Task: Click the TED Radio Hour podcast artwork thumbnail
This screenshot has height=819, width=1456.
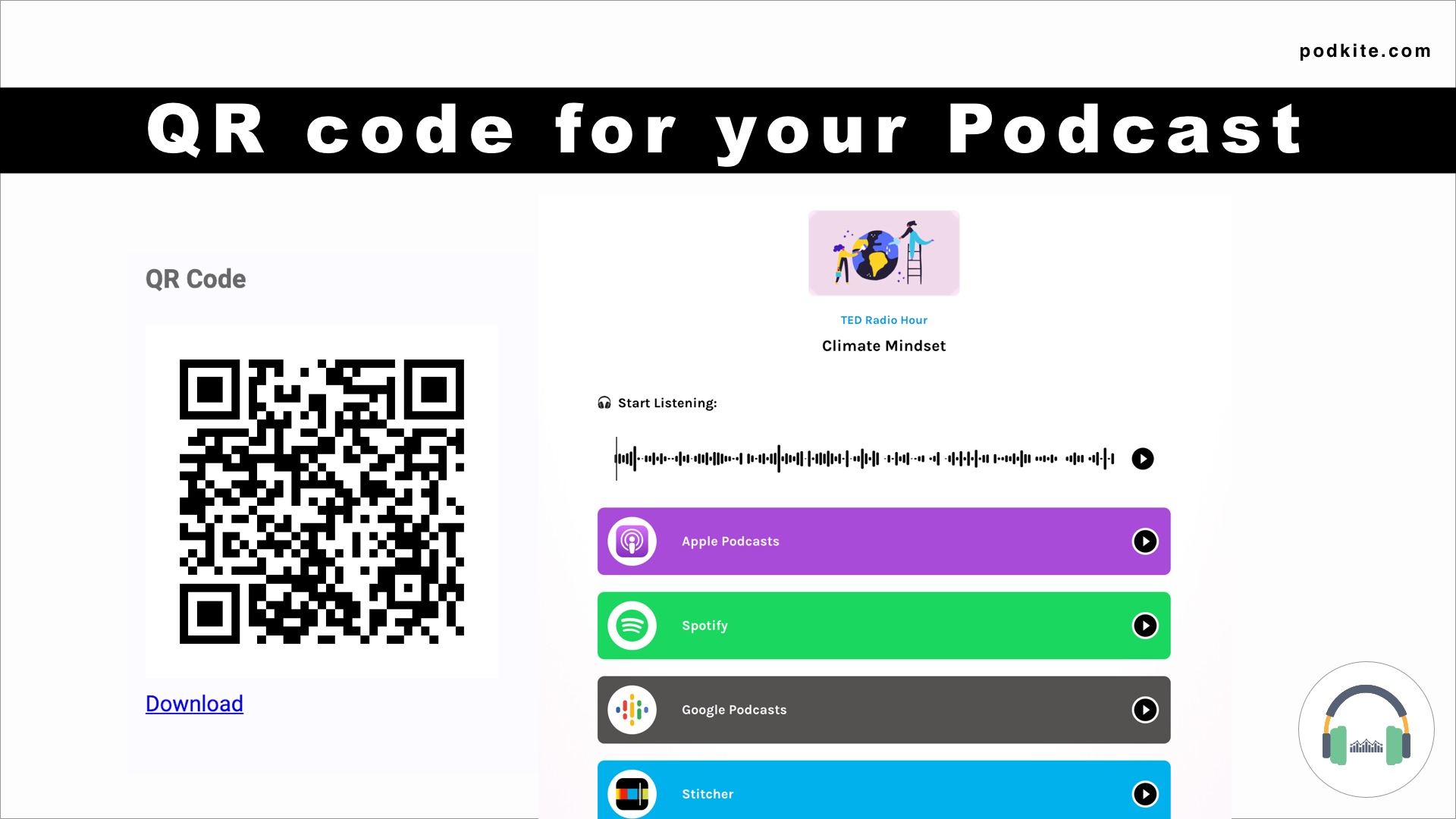Action: click(884, 252)
